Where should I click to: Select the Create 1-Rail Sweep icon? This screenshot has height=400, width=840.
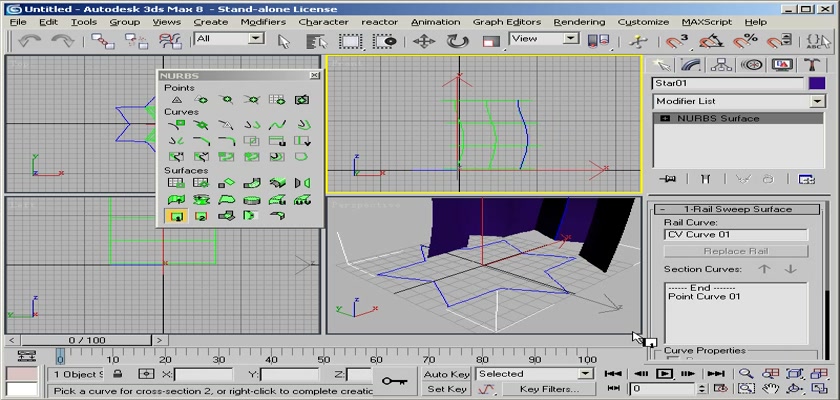176,216
